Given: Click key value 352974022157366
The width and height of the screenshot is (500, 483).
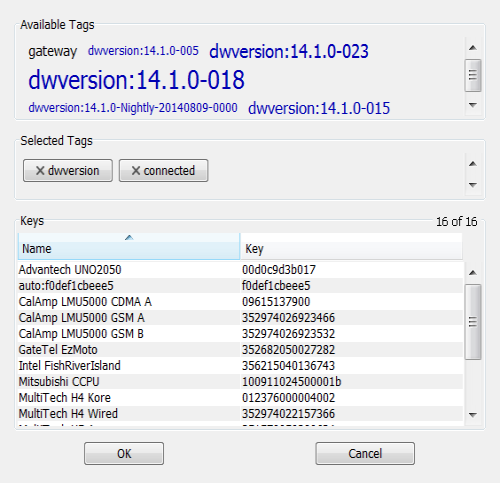Looking at the screenshot, I should click(x=288, y=414).
